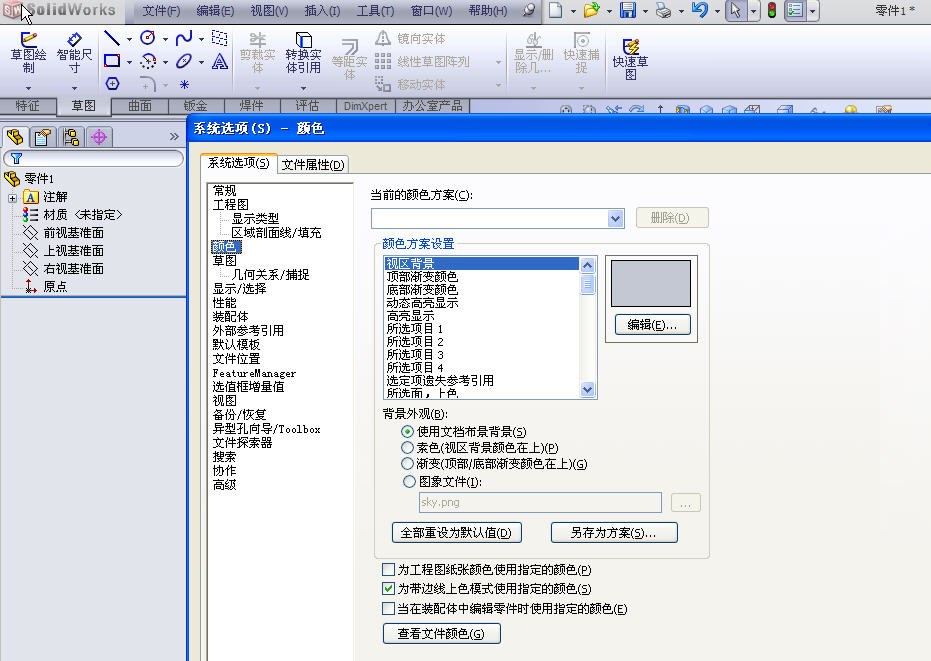Image resolution: width=931 pixels, height=661 pixels.
Task: Activate the Smart Dimension (智能尺寸) tool
Action: click(x=74, y=53)
